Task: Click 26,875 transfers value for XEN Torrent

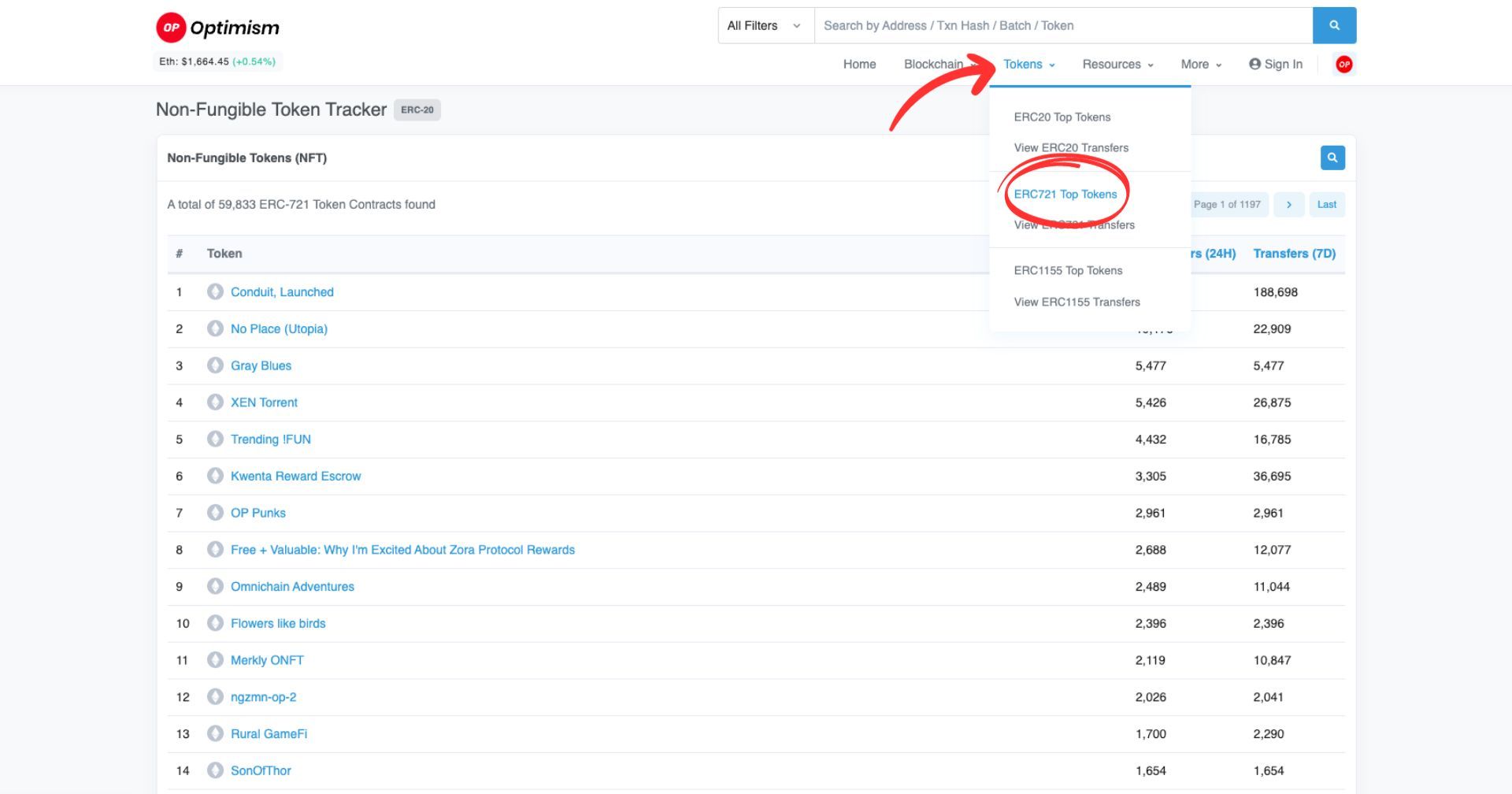Action: click(x=1272, y=403)
